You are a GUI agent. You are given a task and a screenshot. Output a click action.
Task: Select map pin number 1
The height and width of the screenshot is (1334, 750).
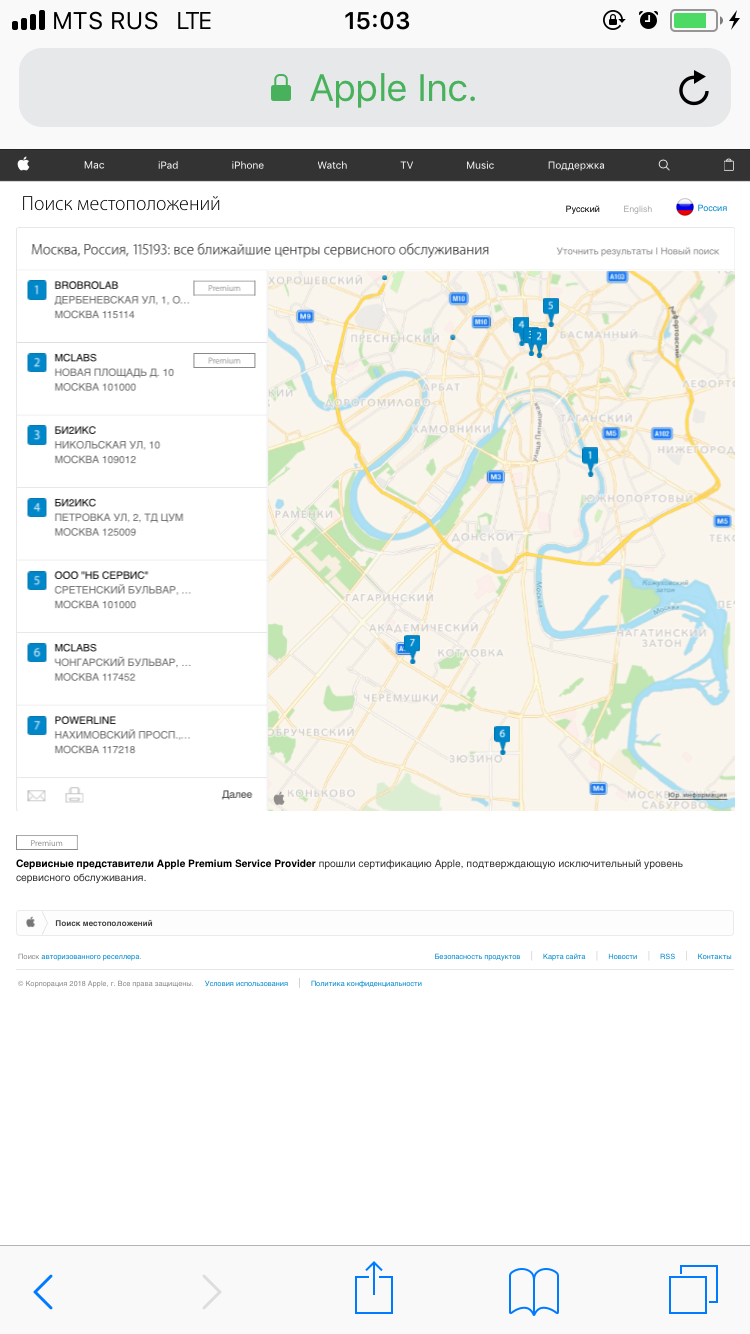[590, 460]
